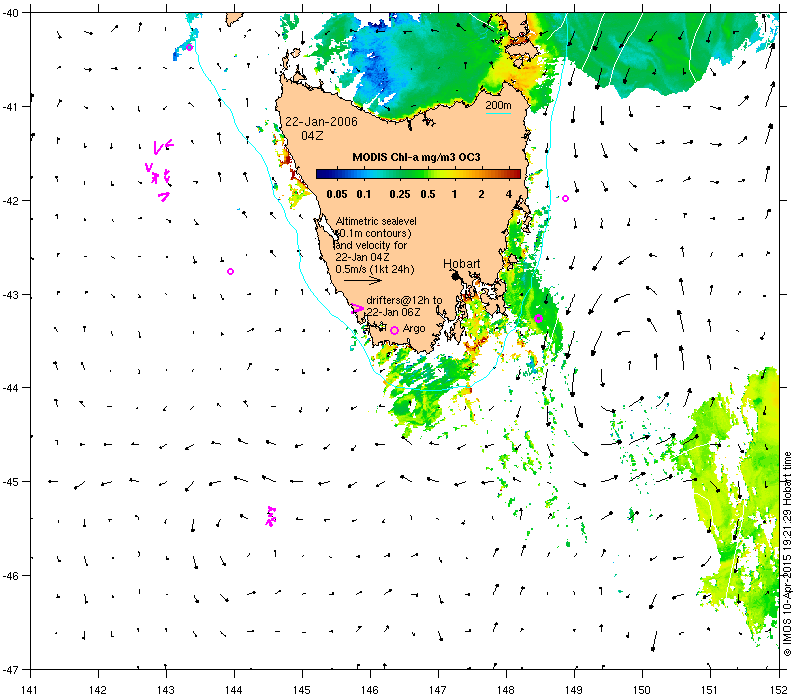Click the latitude axis label '-40'
800x700 pixels.
tap(11, 13)
